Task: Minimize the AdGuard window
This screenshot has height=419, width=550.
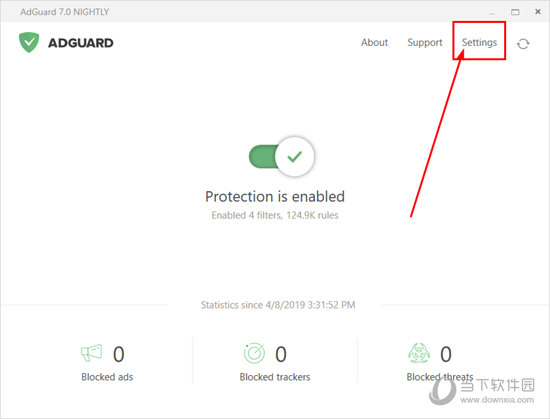Action: [x=492, y=12]
